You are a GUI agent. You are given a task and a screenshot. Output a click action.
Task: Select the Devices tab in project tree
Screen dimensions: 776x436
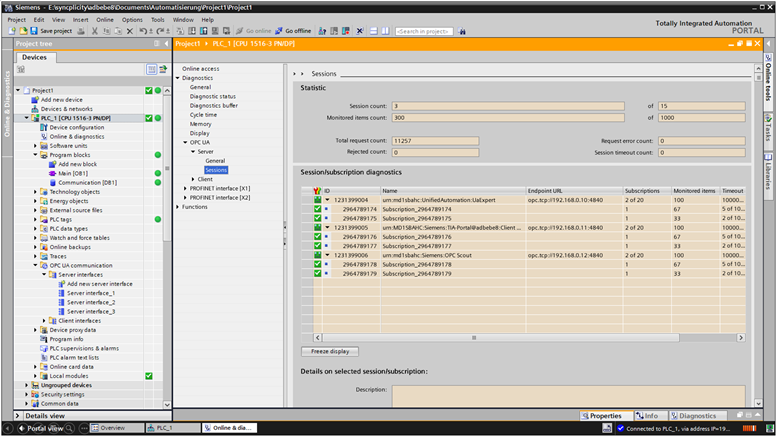coord(35,57)
